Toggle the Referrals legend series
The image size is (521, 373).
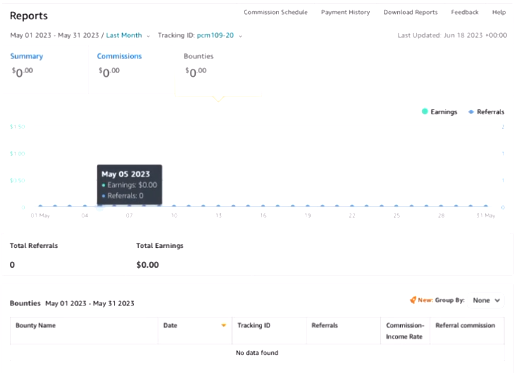click(486, 112)
